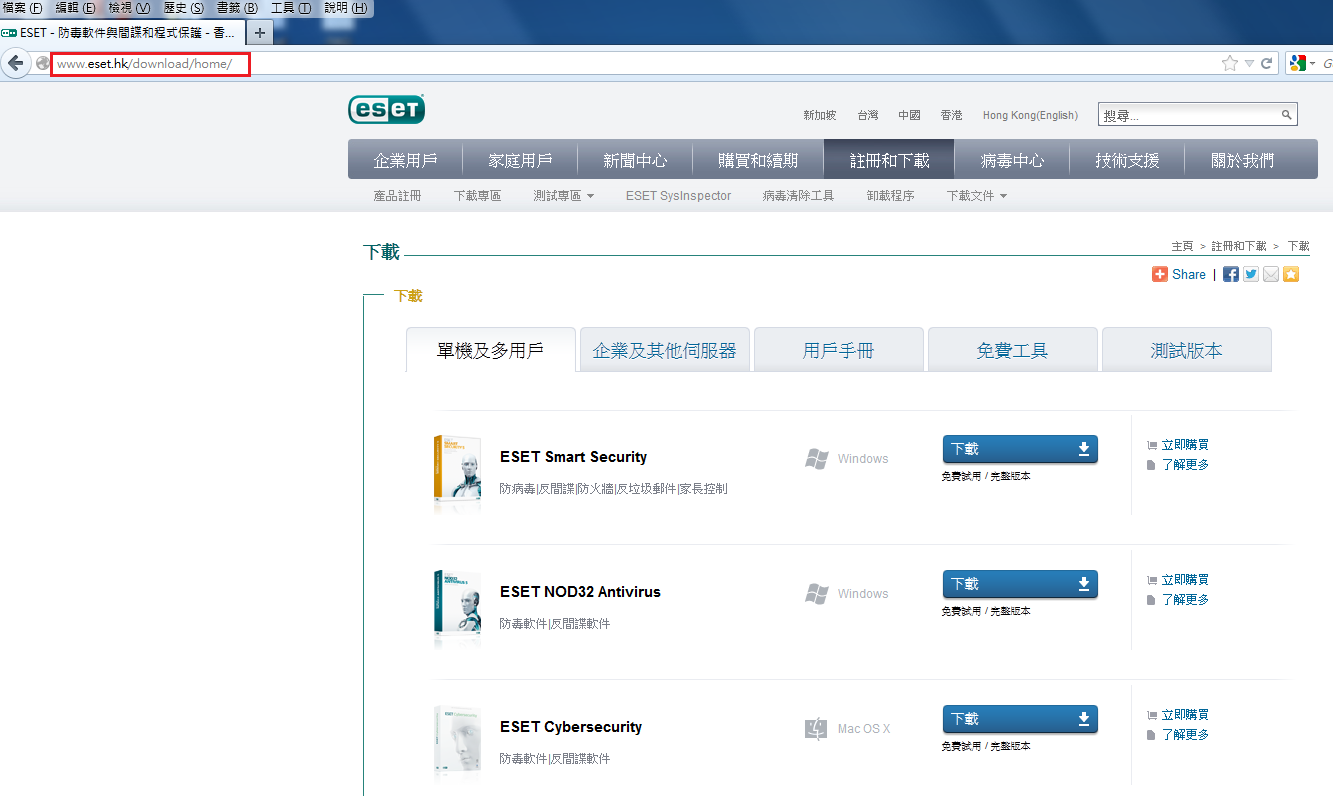Share the page via the email envelope icon
This screenshot has width=1333, height=796.
tap(1271, 274)
